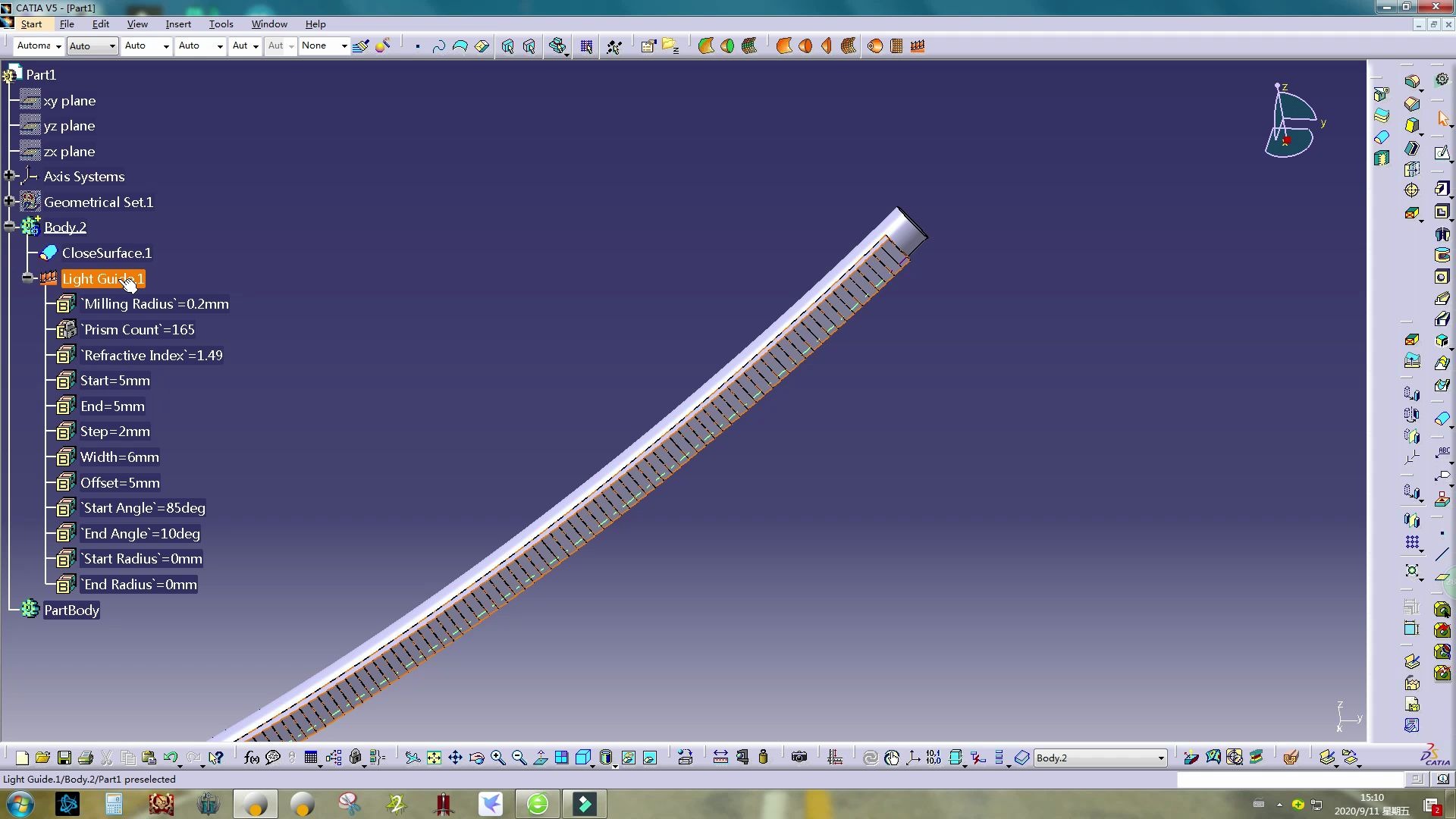Print using the printer icon
Screen dimensions: 1456x819
click(x=86, y=758)
